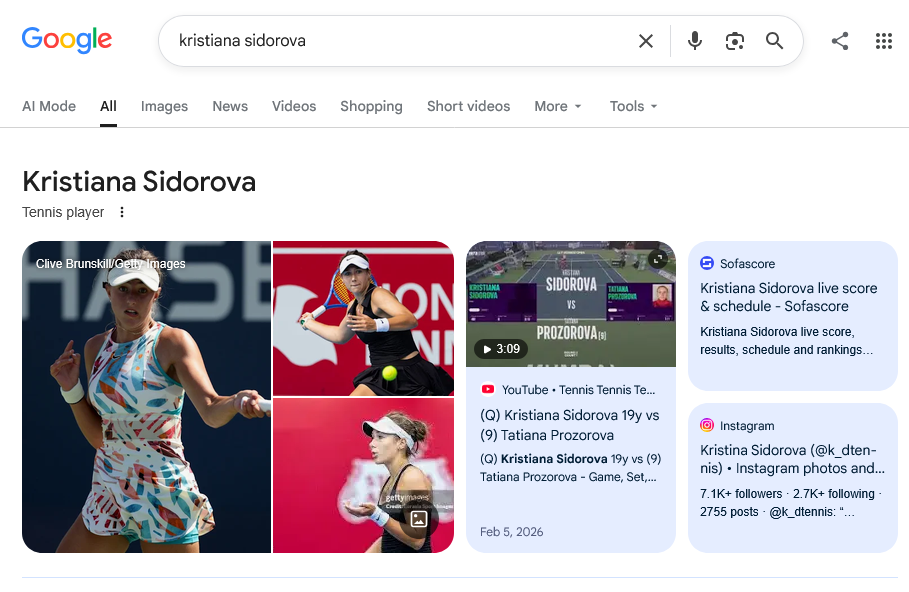Image resolution: width=909 pixels, height=592 pixels.
Task: Switch to Images tab
Action: tap(164, 106)
